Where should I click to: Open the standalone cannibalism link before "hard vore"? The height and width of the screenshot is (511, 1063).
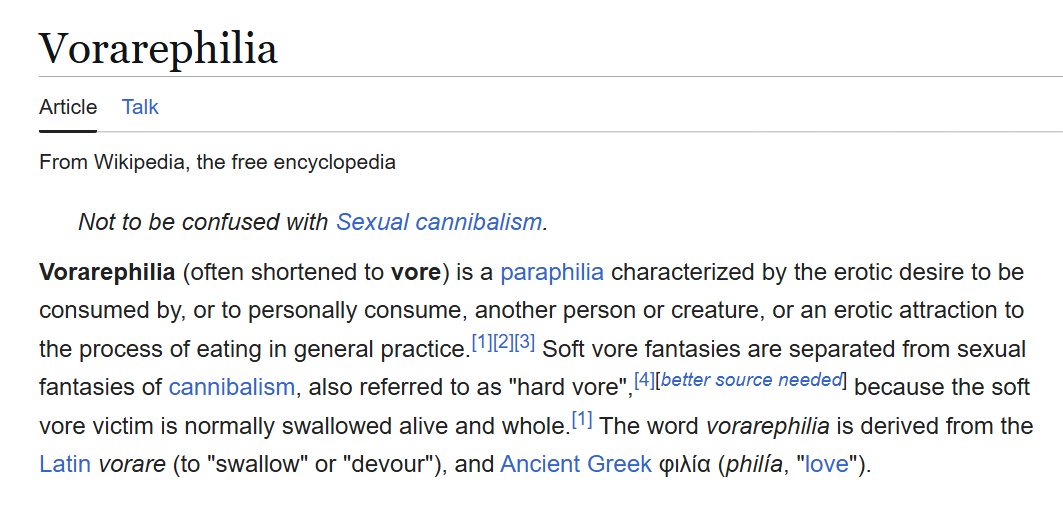(x=231, y=387)
